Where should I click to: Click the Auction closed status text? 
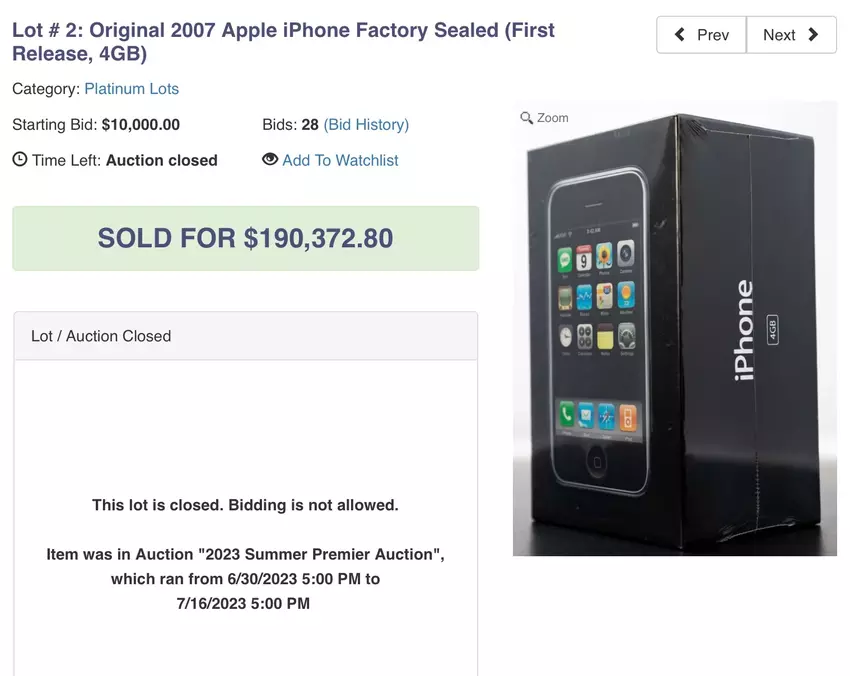(x=161, y=160)
